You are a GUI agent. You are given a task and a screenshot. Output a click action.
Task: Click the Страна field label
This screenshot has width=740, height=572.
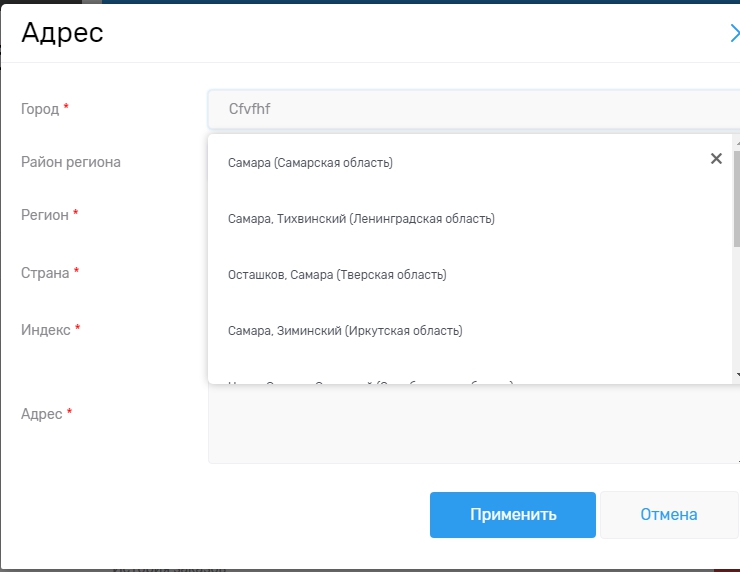45,272
